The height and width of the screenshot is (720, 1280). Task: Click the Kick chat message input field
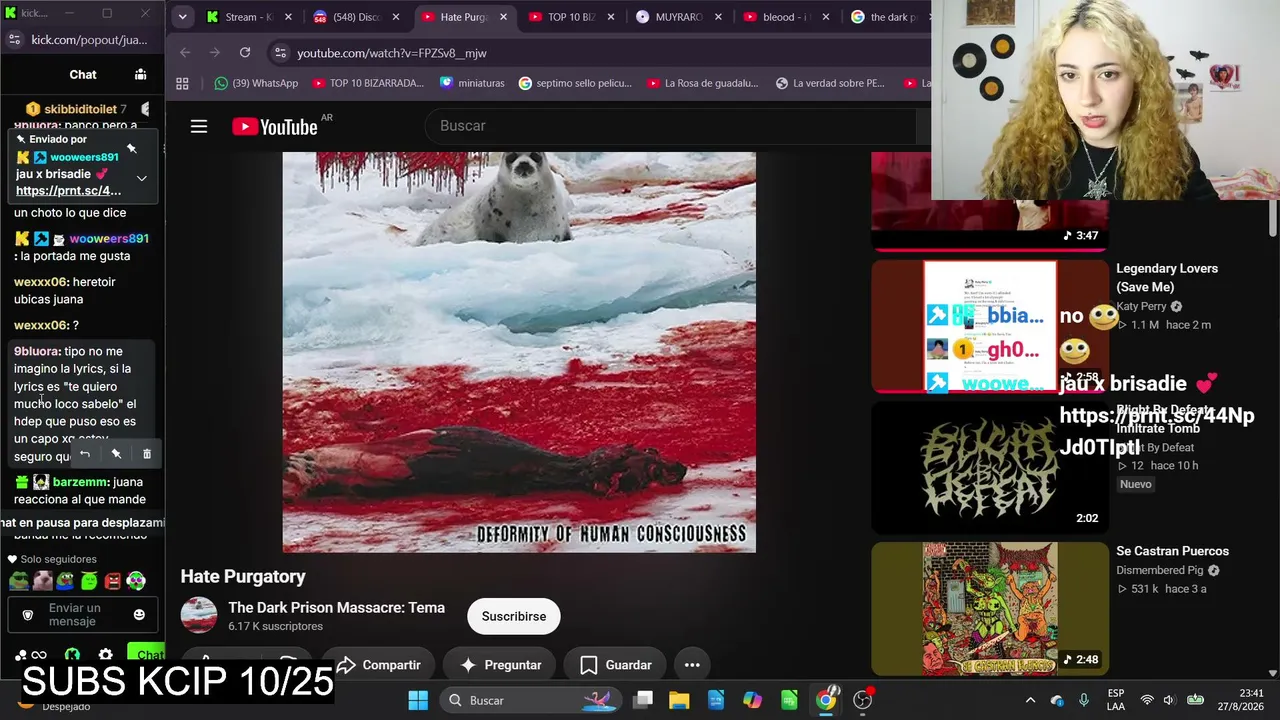[83, 614]
